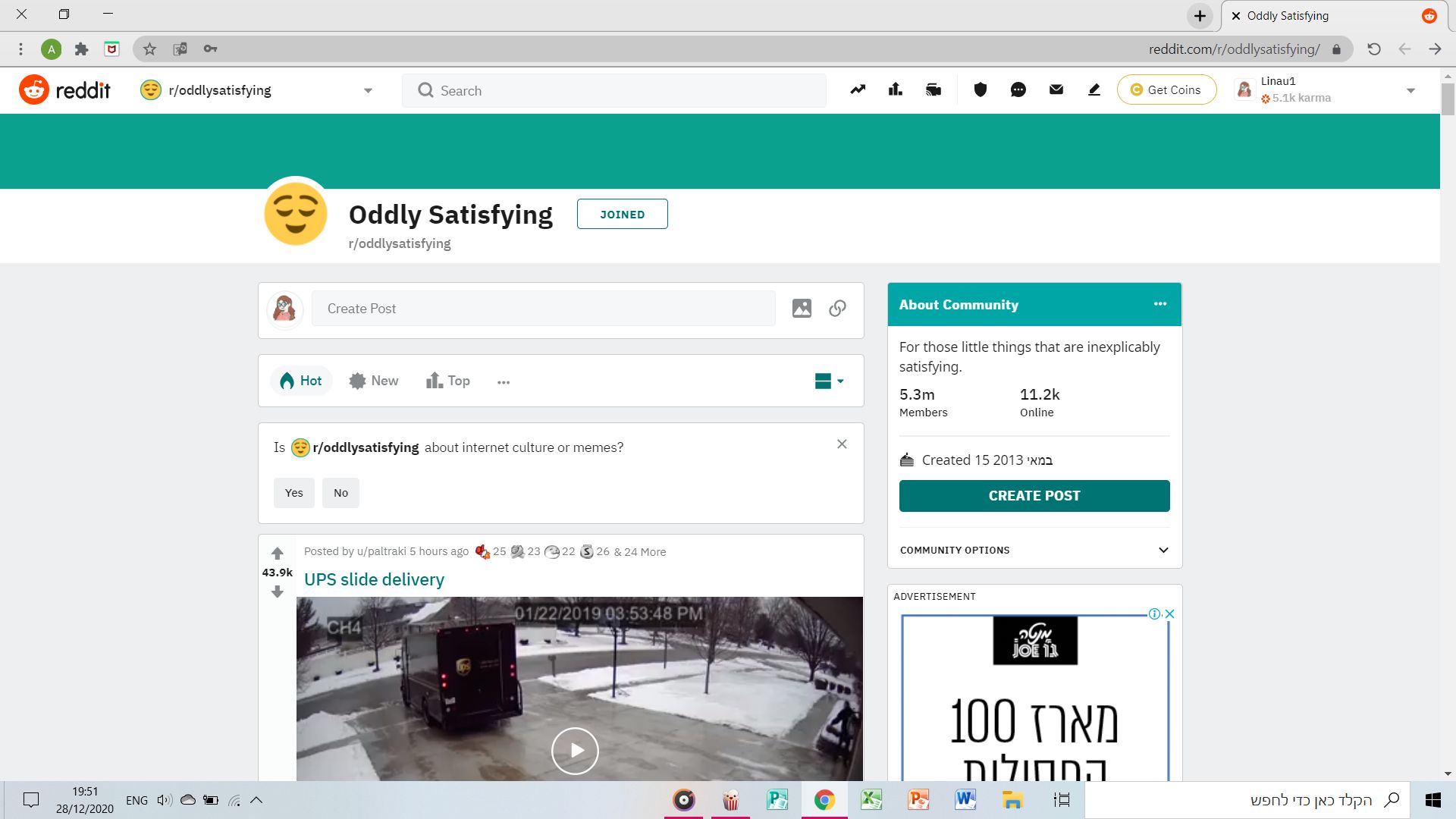
Task: Open the inbox envelope icon
Action: pos(1056,89)
